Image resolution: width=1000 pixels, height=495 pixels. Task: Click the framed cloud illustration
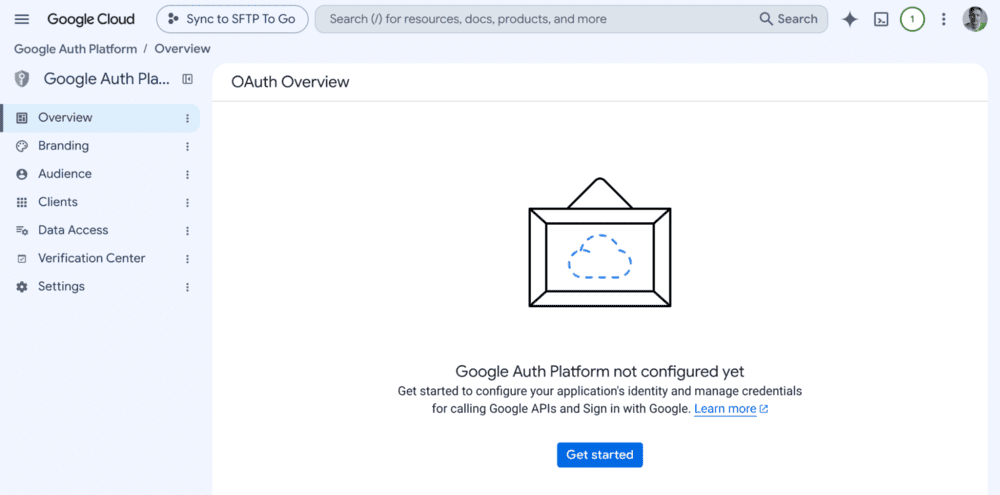[599, 242]
